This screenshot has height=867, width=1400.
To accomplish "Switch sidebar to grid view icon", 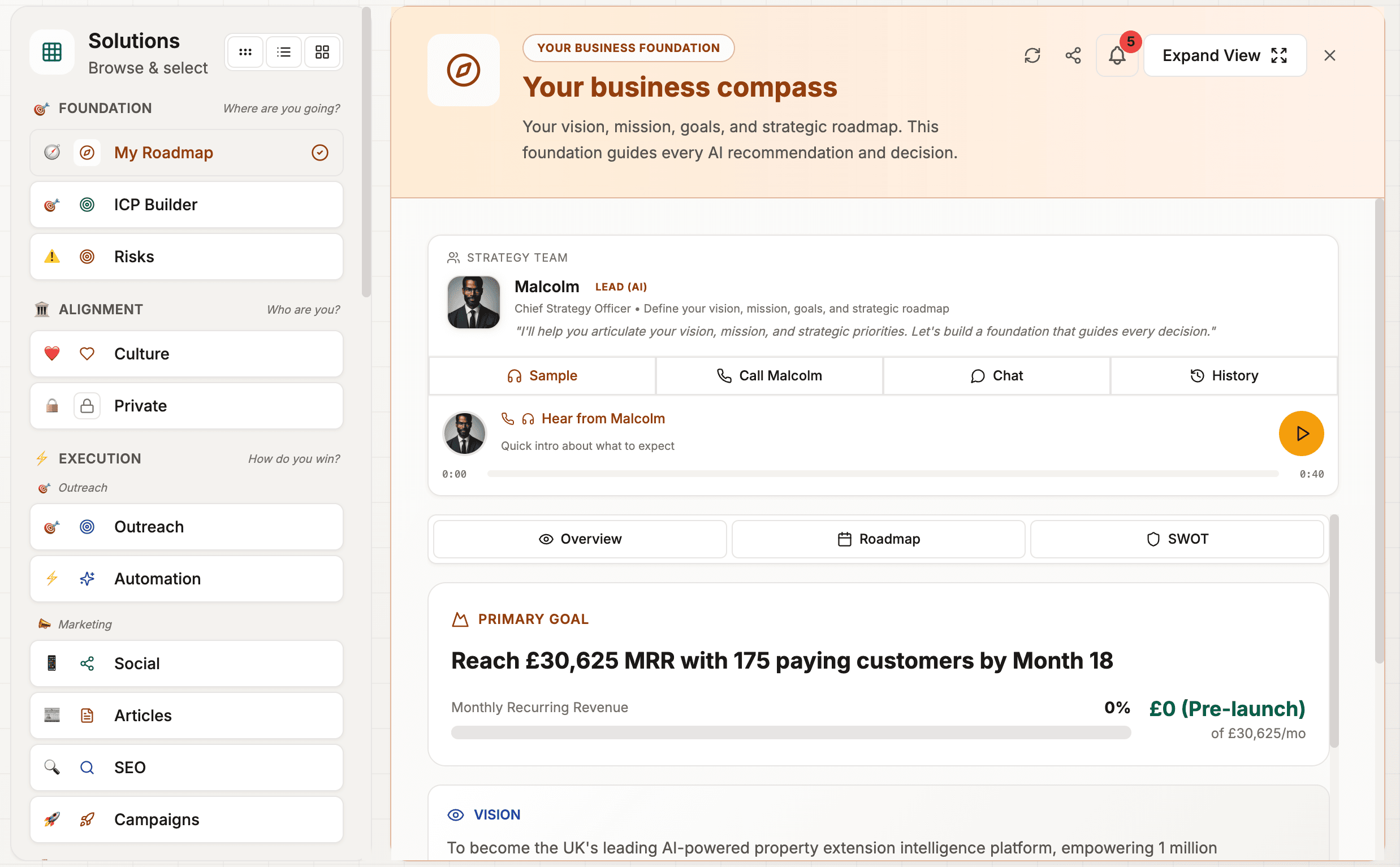I will (322, 52).
